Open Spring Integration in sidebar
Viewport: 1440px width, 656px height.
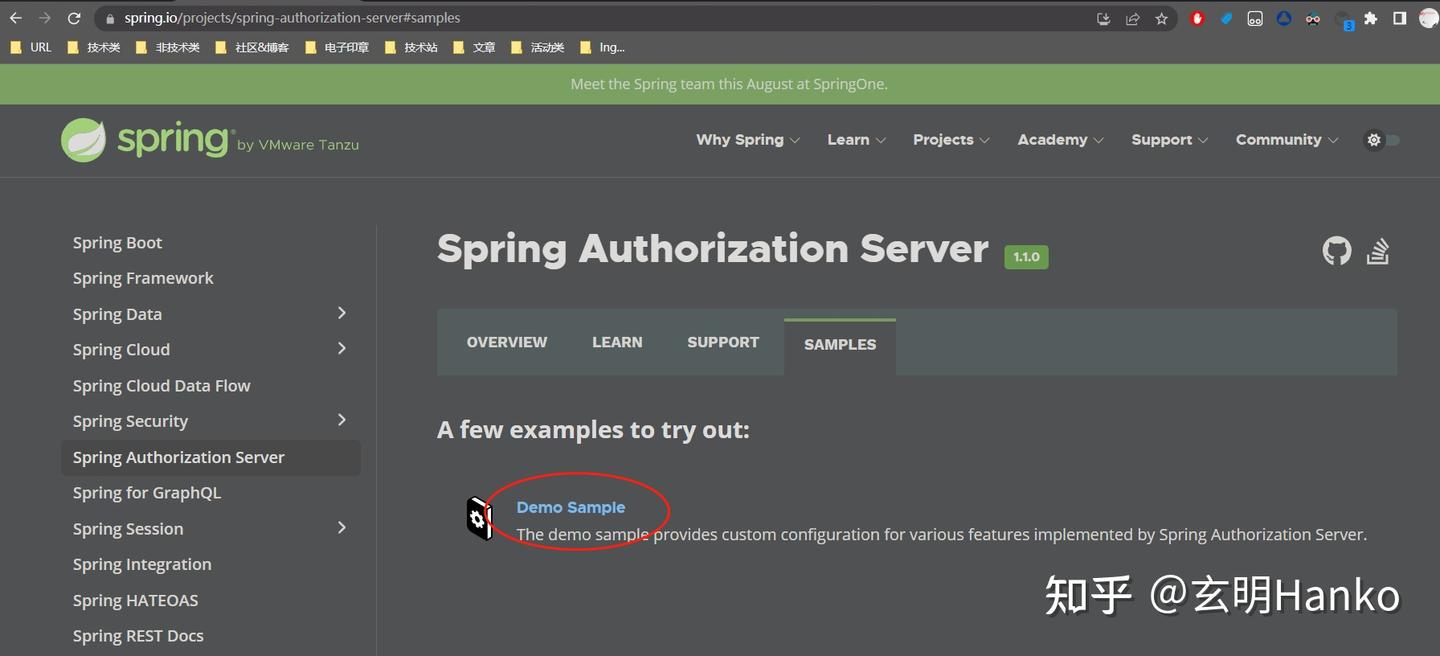pyautogui.click(x=142, y=564)
